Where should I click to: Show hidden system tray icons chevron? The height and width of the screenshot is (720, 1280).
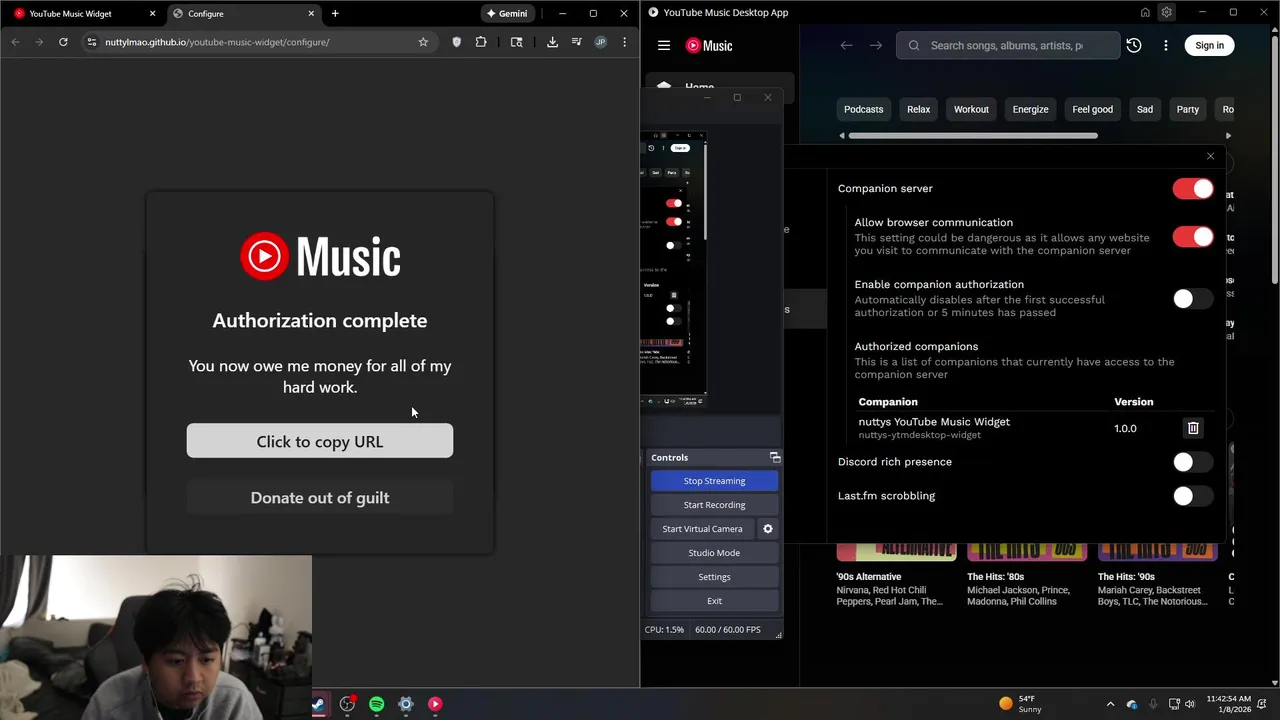(1110, 704)
